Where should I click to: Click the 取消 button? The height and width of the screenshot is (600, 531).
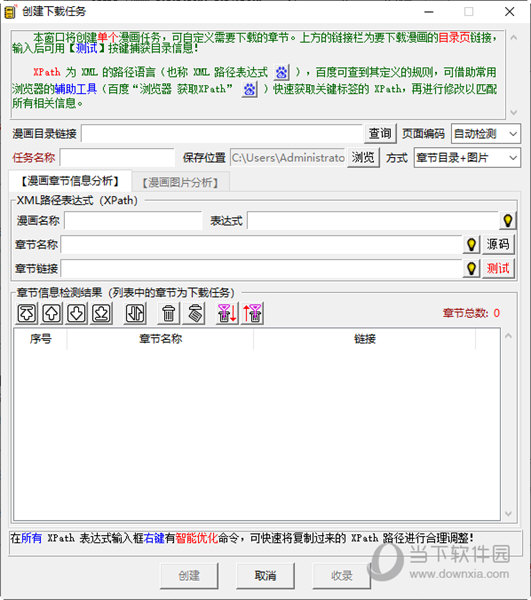[x=266, y=576]
